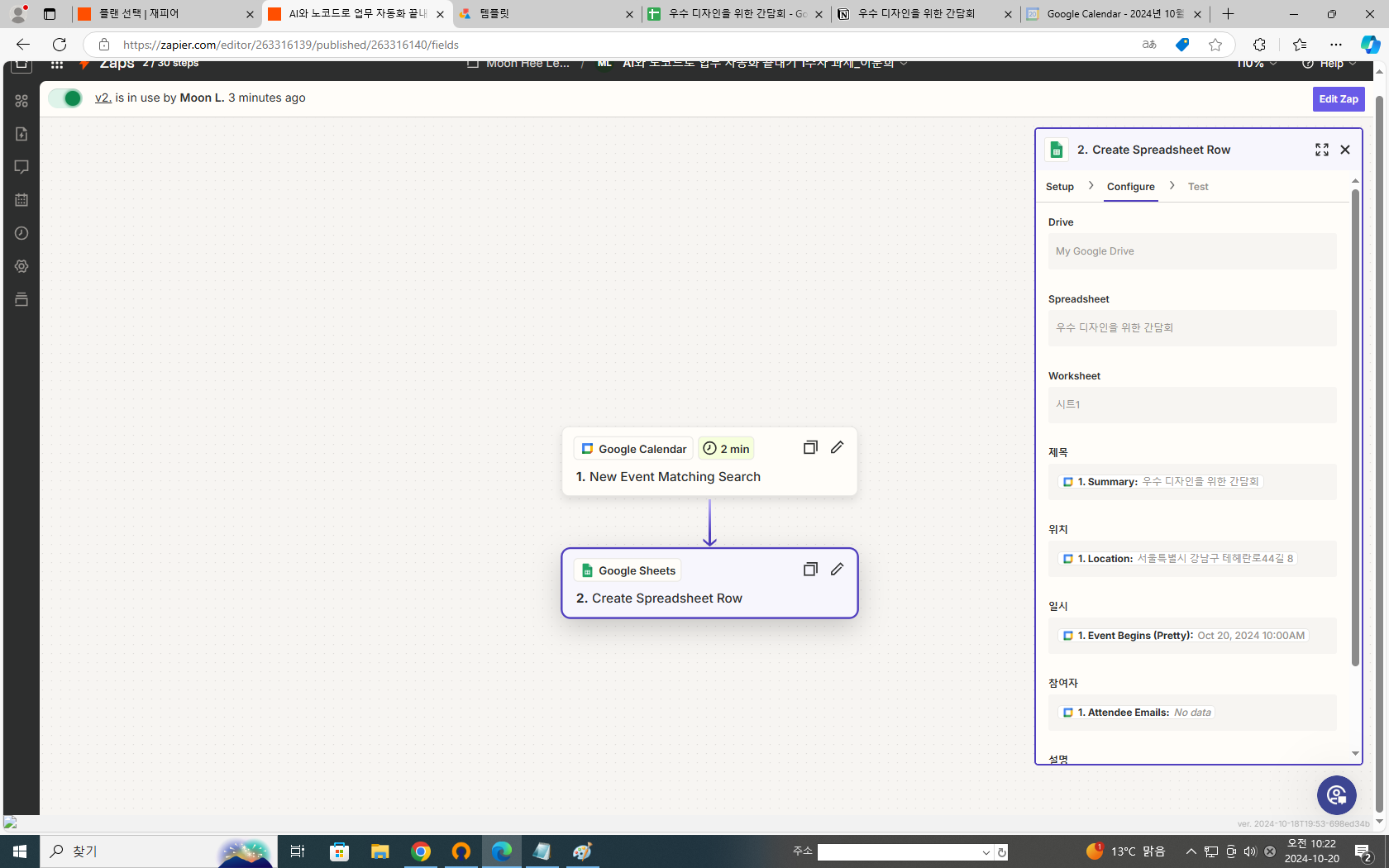Select the Create Spreadsheet Row step card
The height and width of the screenshot is (868, 1389).
pos(709,583)
